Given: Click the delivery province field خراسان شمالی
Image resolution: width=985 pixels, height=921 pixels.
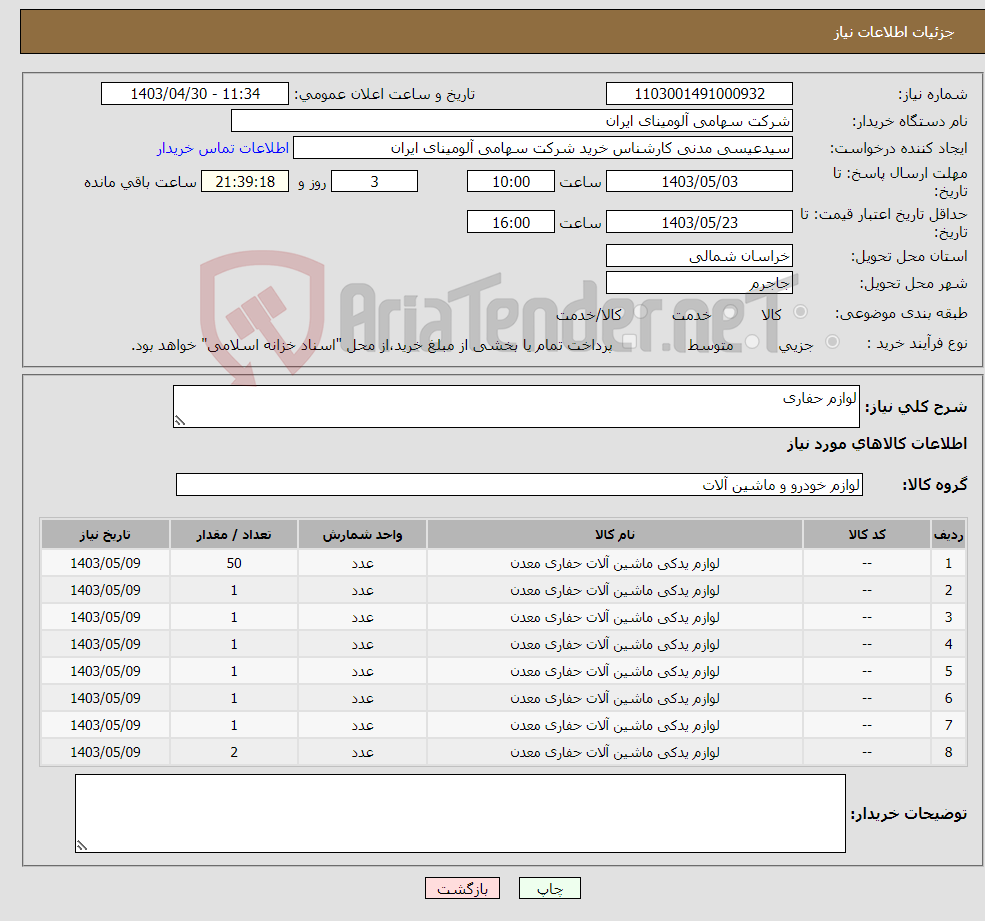Looking at the screenshot, I should pyautogui.click(x=699, y=256).
